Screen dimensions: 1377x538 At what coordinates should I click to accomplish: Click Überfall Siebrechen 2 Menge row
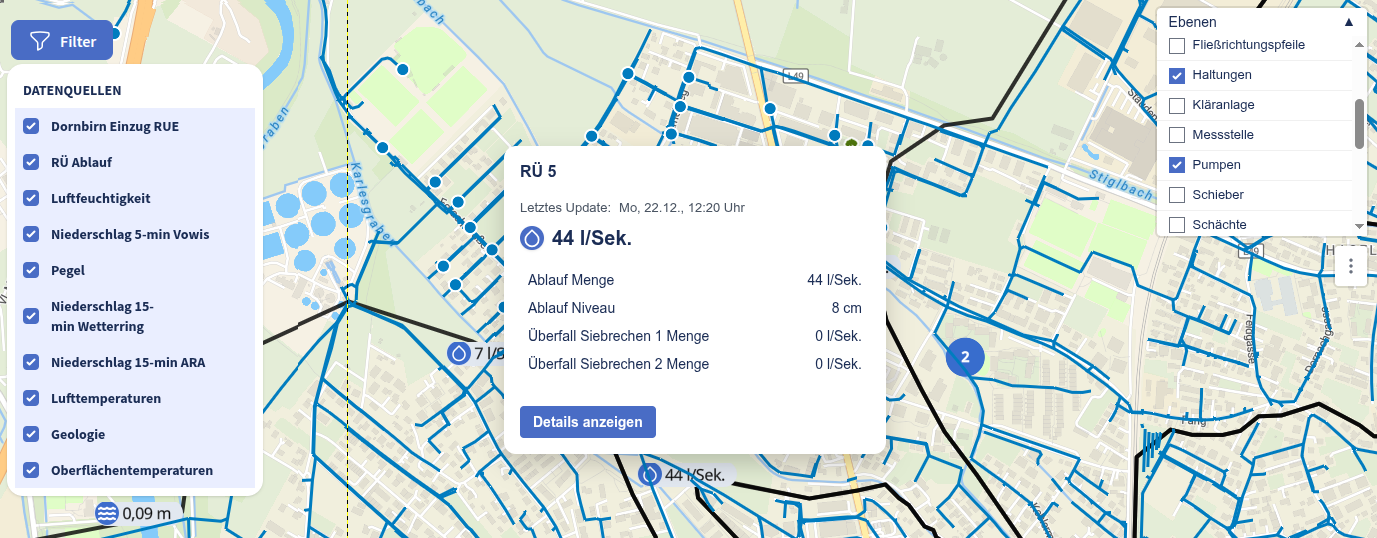(x=695, y=364)
